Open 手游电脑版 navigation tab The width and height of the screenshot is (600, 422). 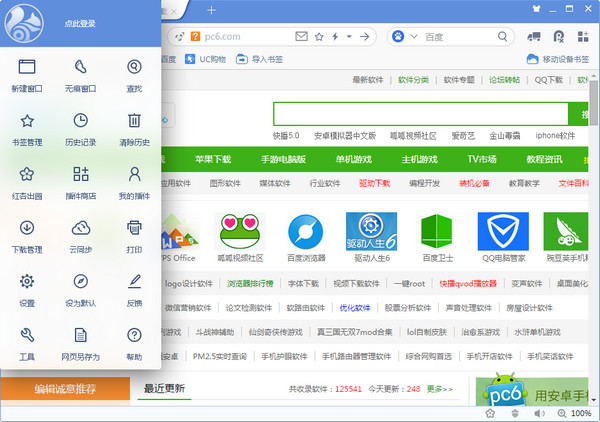click(x=283, y=159)
